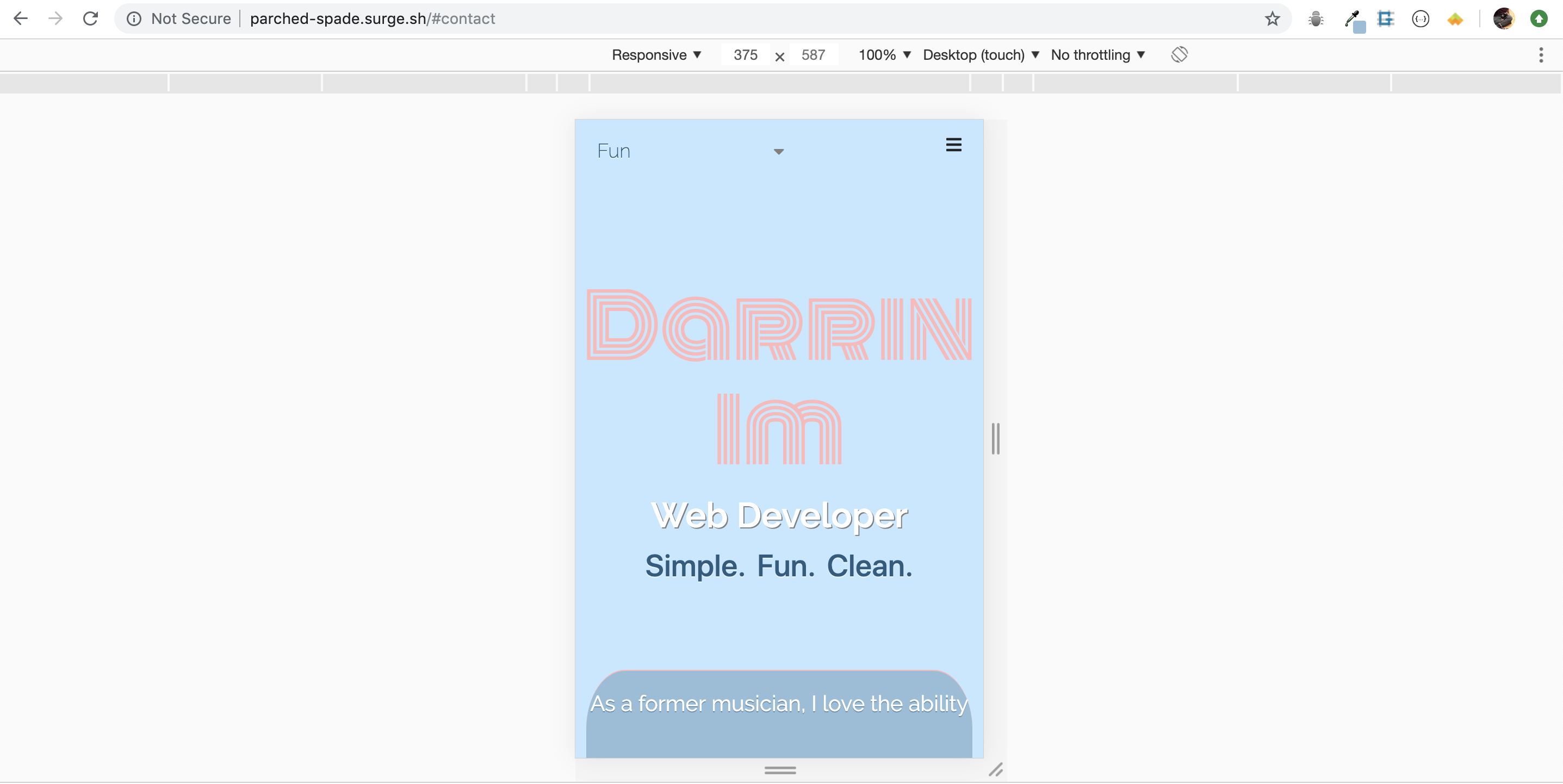Open the 100% zoom level menu
The height and width of the screenshot is (784, 1563).
coord(883,54)
